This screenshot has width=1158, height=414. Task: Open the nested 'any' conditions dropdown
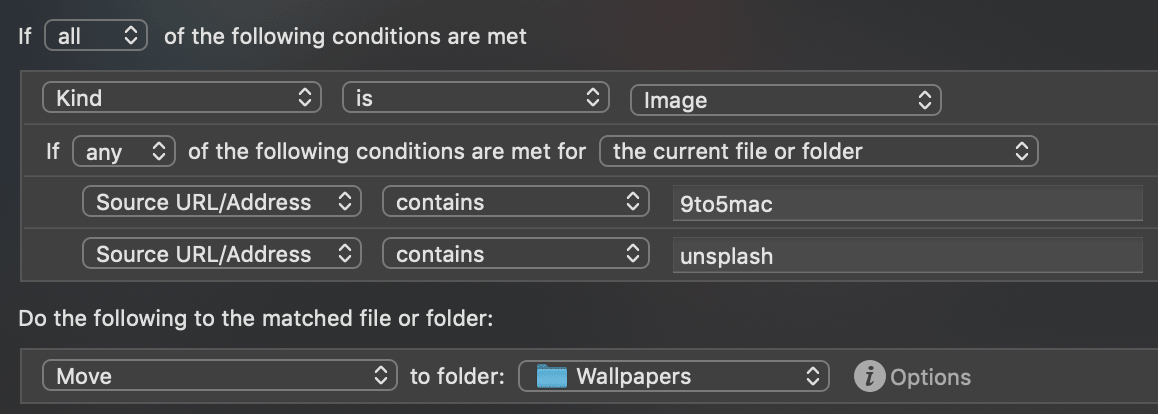click(x=124, y=152)
